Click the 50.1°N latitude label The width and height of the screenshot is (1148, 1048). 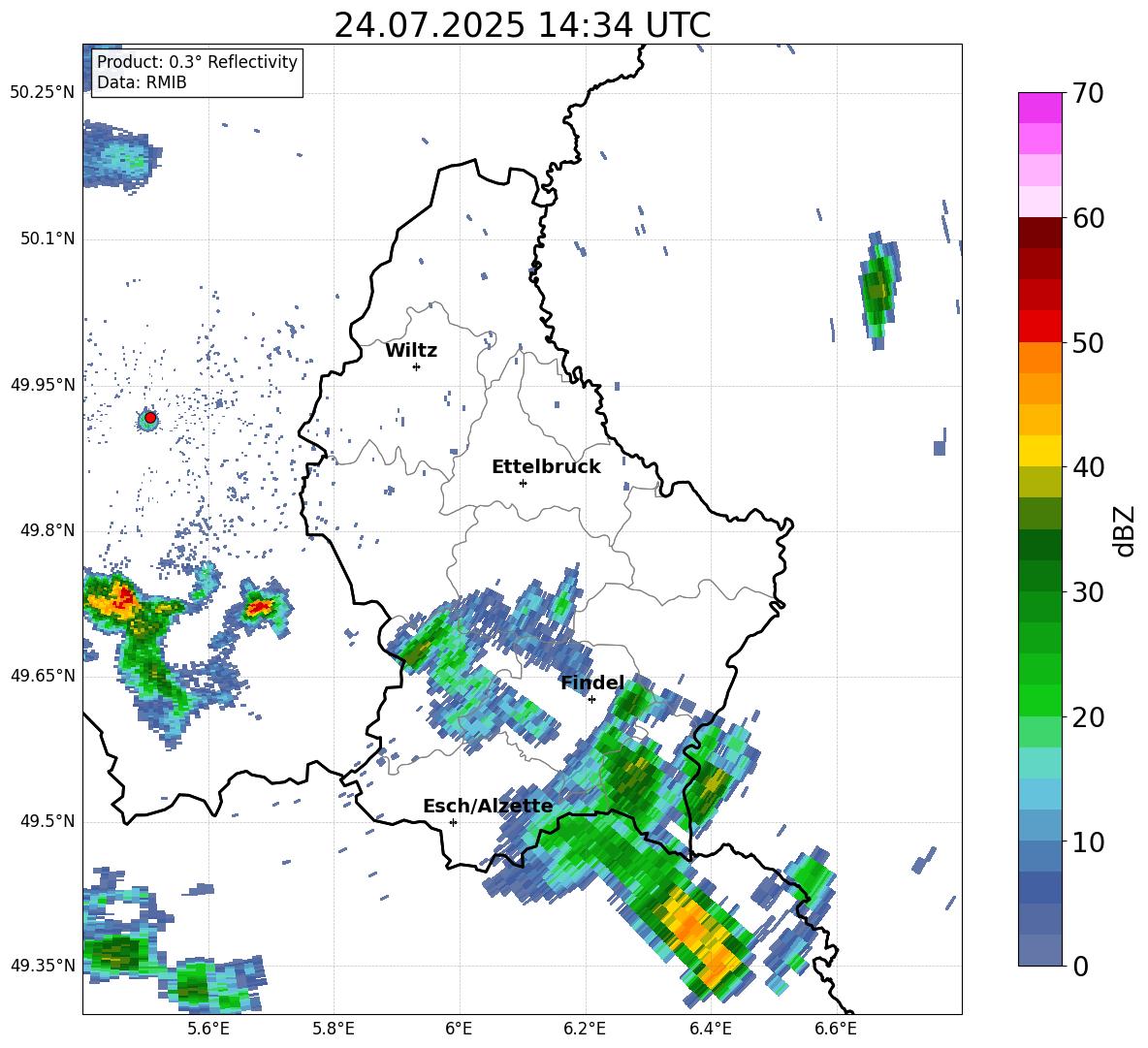click(48, 238)
